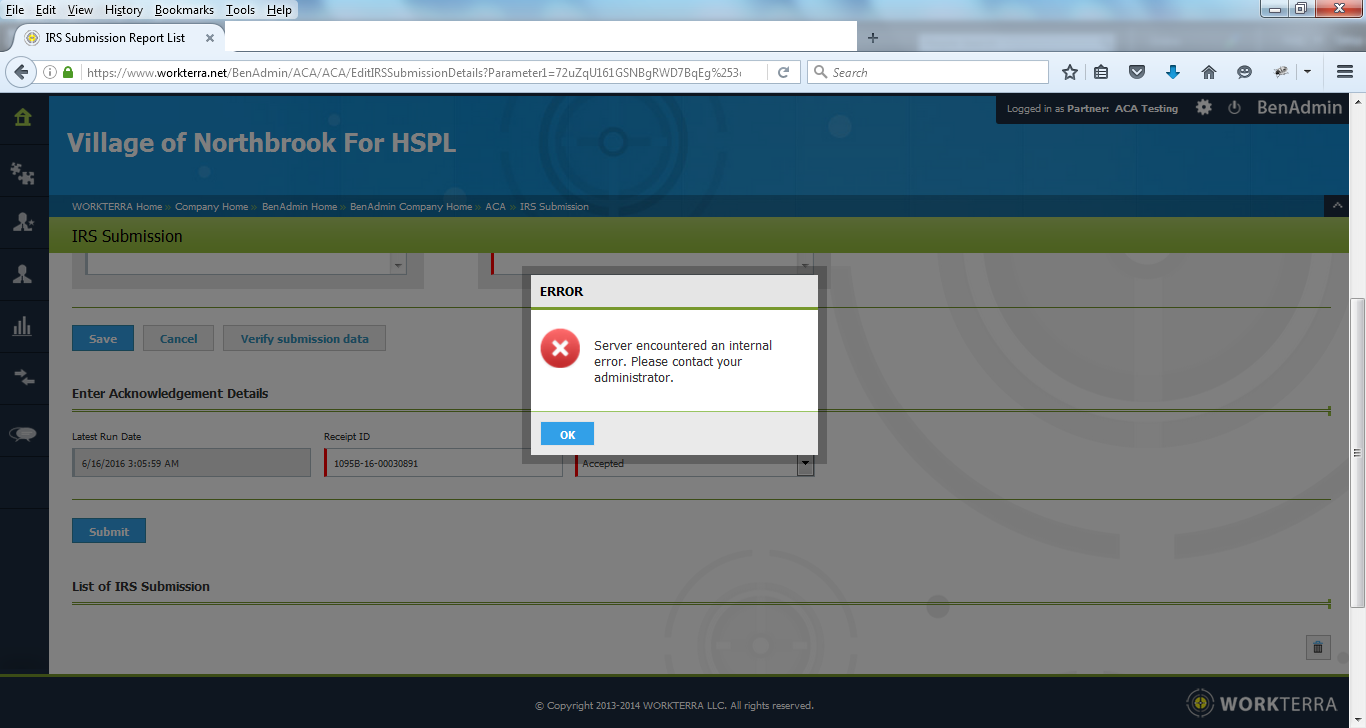Open the Accepted status dropdown
Screen dimensions: 1366x728
coord(805,463)
